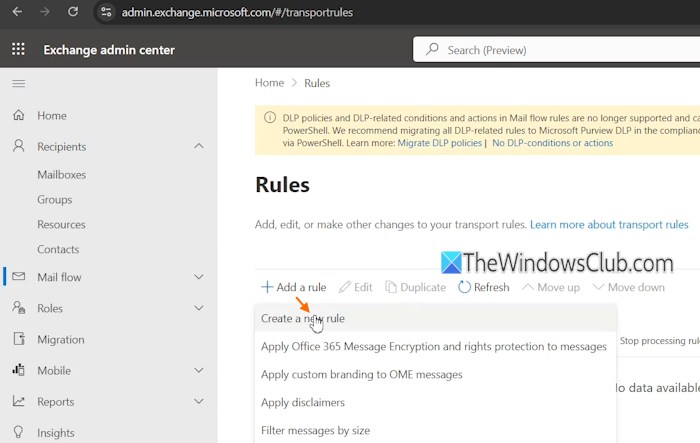This screenshot has width=700, height=443.
Task: Open Contacts under Recipients
Action: tap(58, 249)
